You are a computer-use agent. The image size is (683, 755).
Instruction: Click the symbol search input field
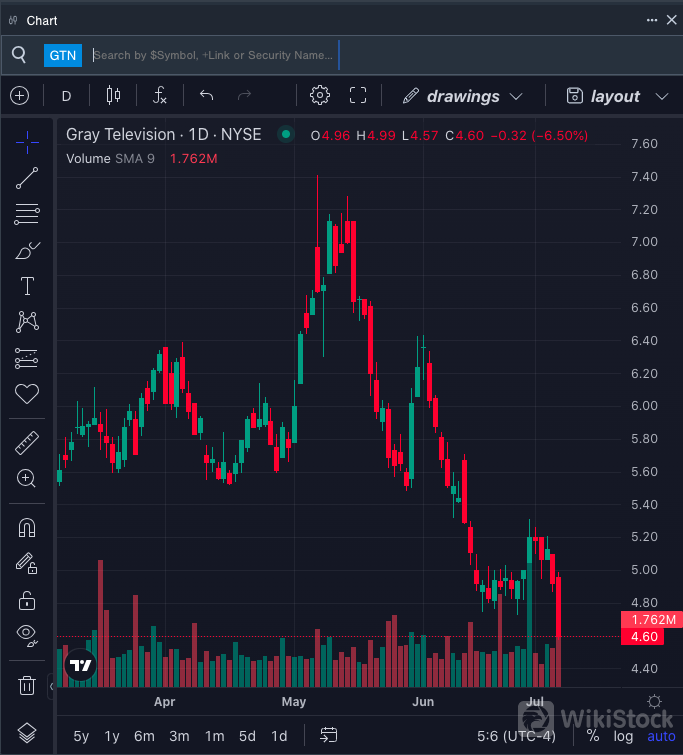pyautogui.click(x=213, y=55)
